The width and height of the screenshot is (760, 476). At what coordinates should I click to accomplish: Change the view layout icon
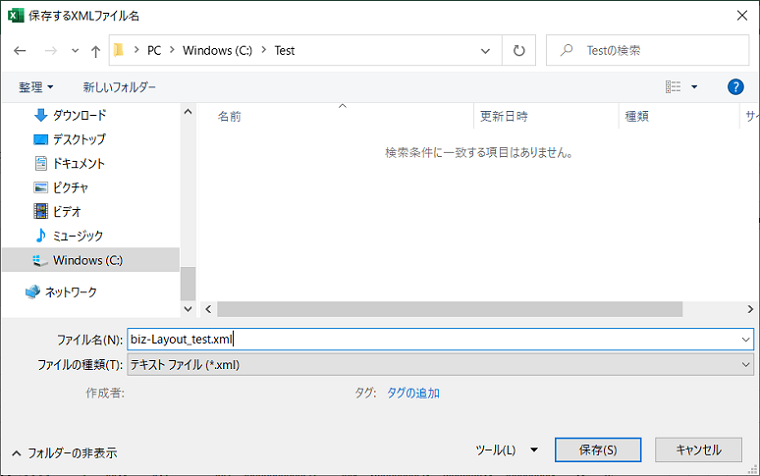coord(673,87)
